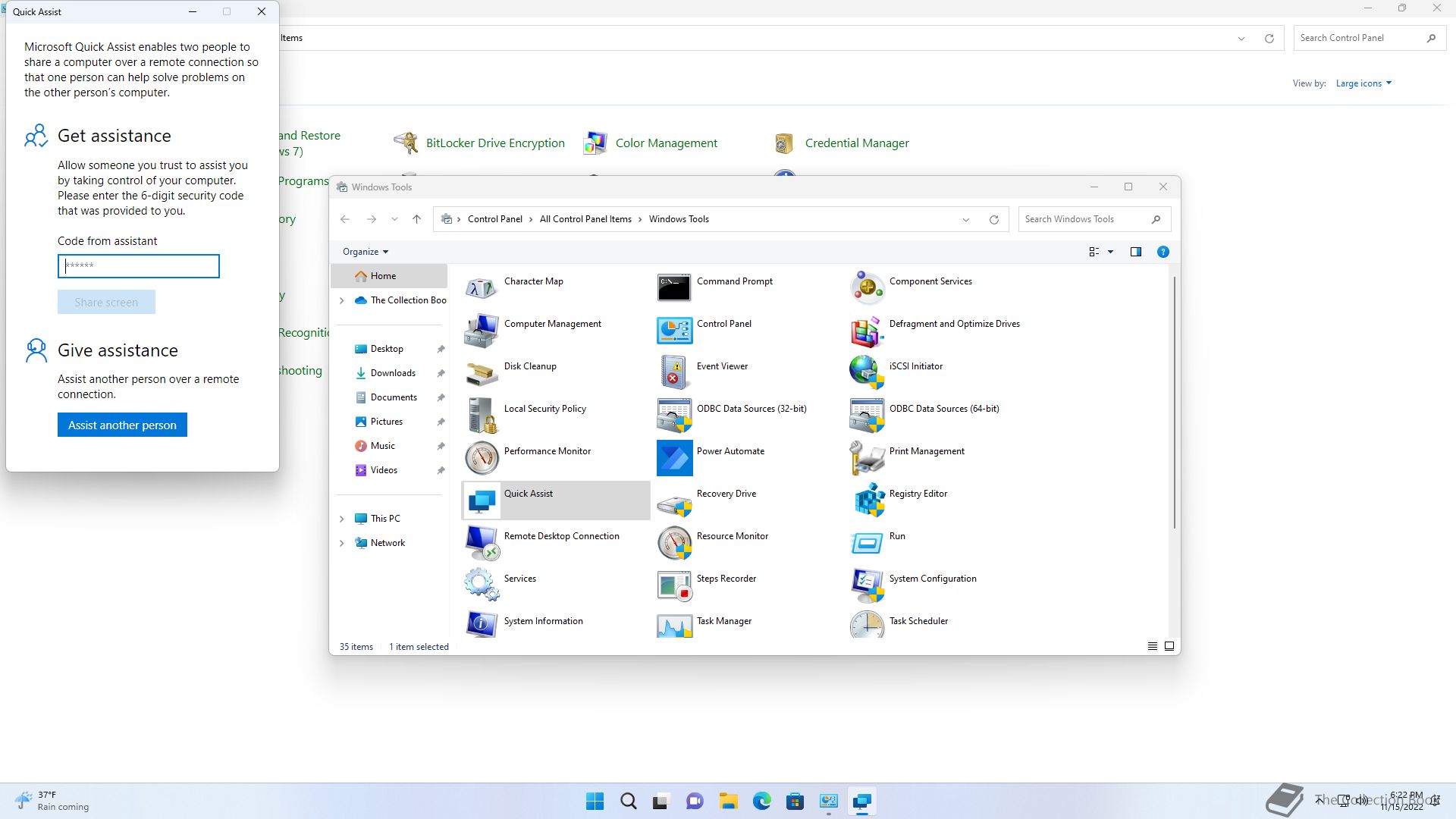The width and height of the screenshot is (1456, 819).
Task: Click Assist another person button
Action: point(122,425)
